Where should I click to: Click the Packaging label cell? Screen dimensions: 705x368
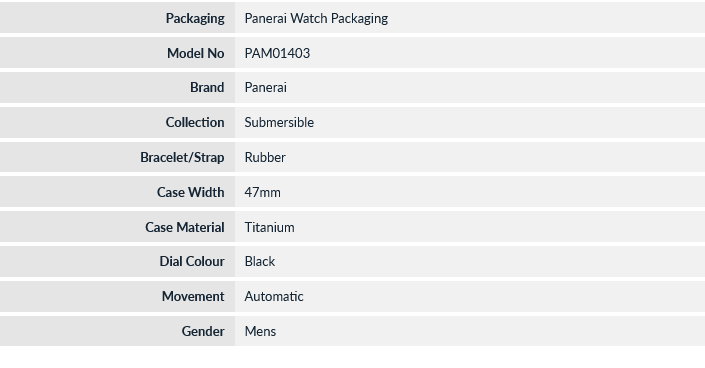[x=117, y=18]
